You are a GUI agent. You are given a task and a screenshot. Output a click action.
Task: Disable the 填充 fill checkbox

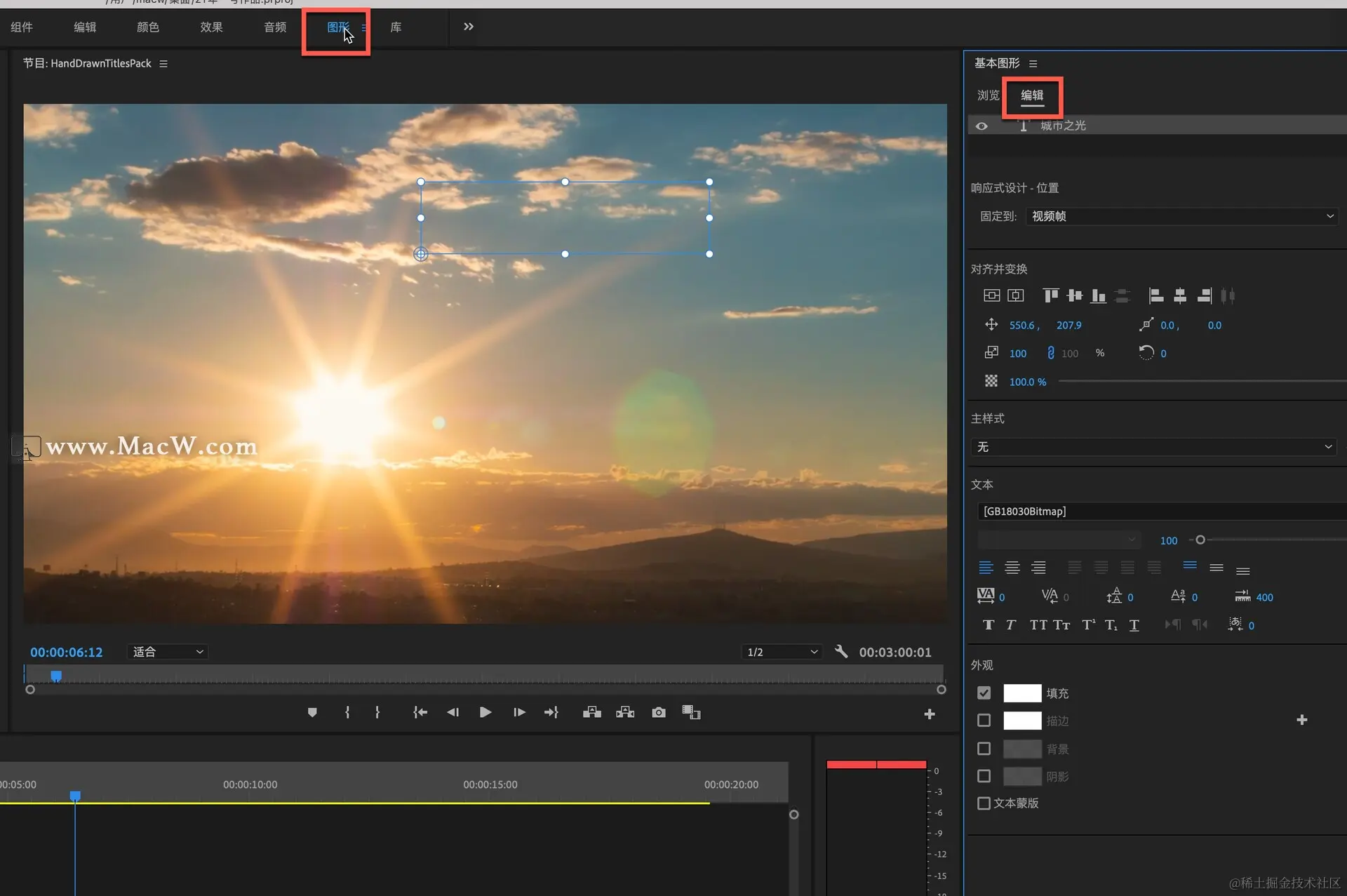coord(984,693)
